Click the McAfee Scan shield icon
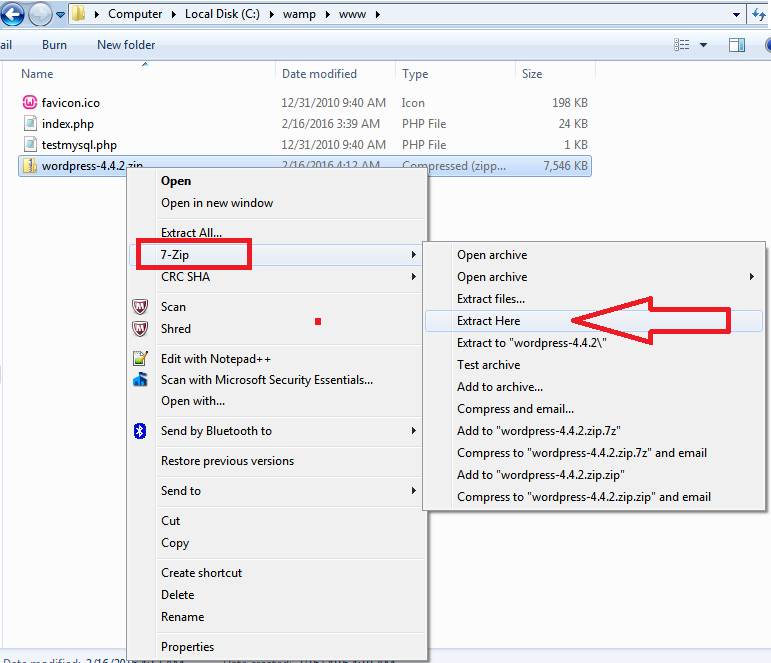Screen dimensions: 771x663 point(140,307)
